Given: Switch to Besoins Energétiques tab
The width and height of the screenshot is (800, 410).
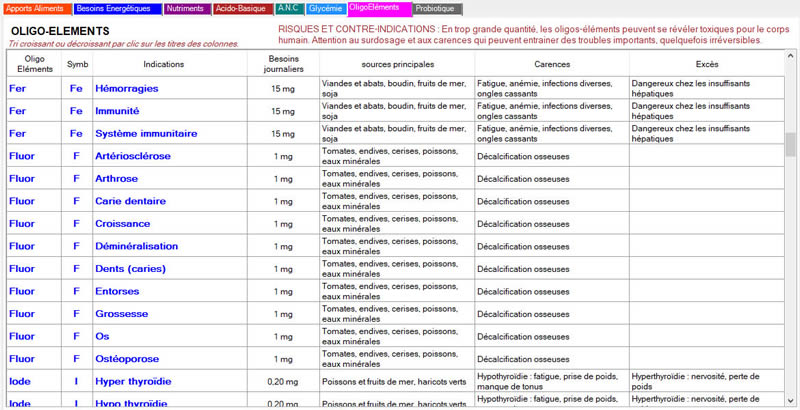Looking at the screenshot, I should coord(118,9).
